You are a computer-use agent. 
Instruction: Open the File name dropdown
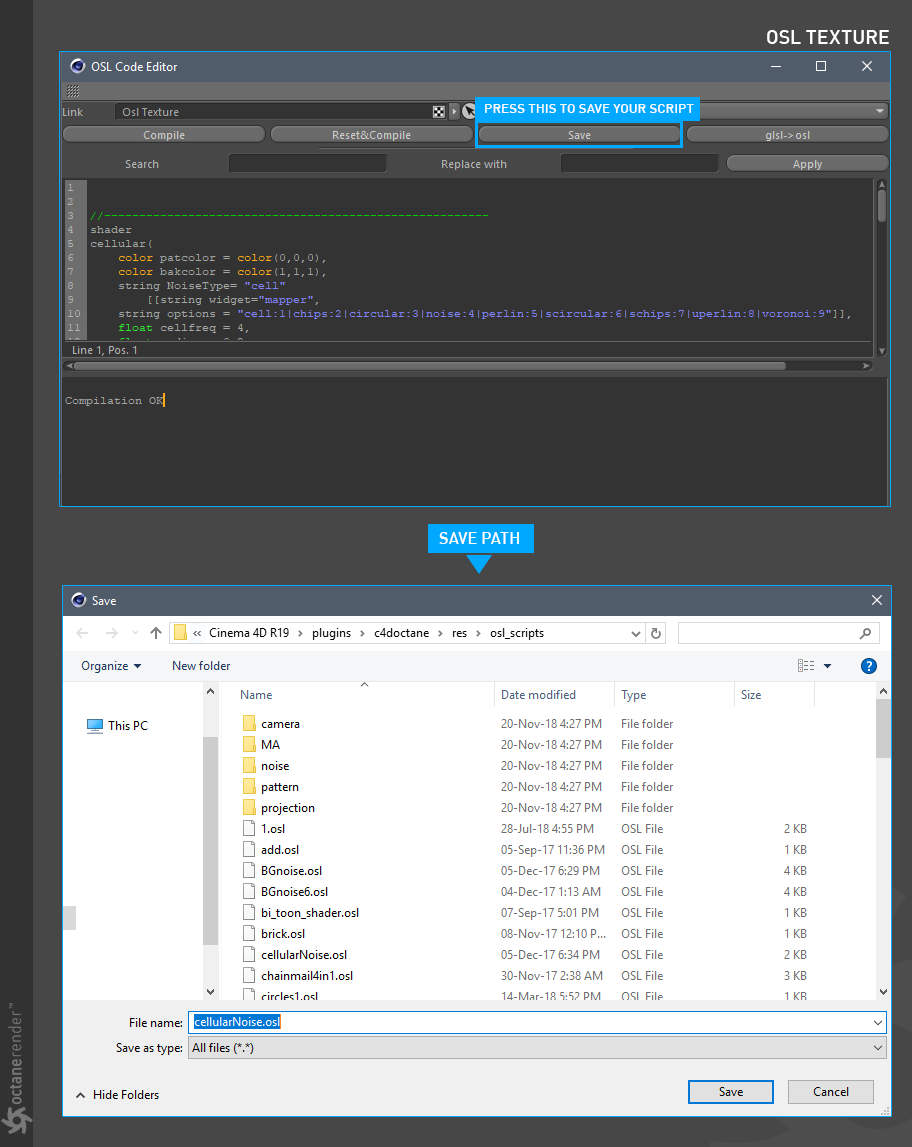(x=878, y=1023)
